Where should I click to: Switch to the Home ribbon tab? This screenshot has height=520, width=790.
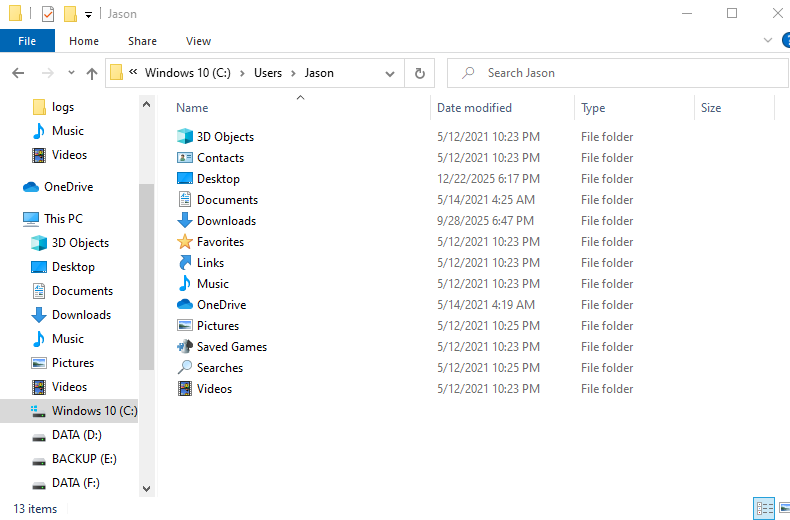84,41
